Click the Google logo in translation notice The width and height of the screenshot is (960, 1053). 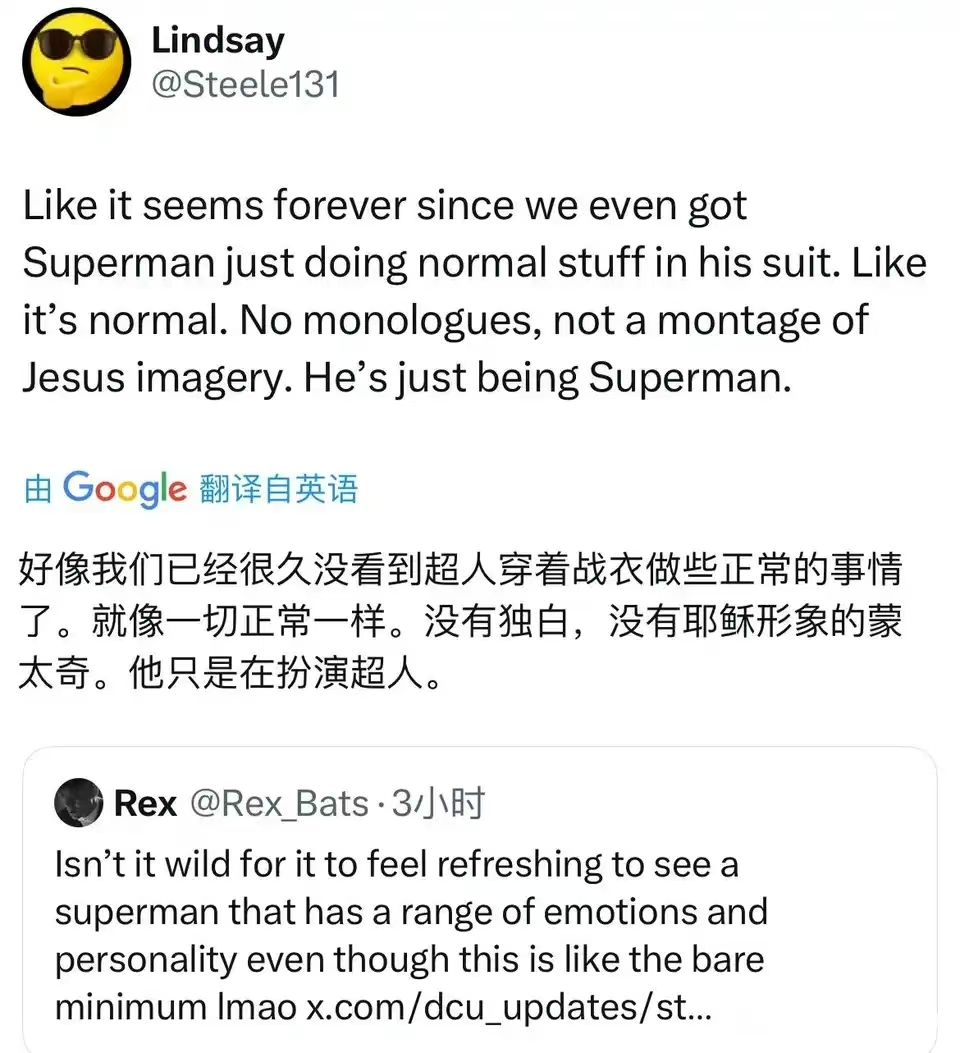124,489
